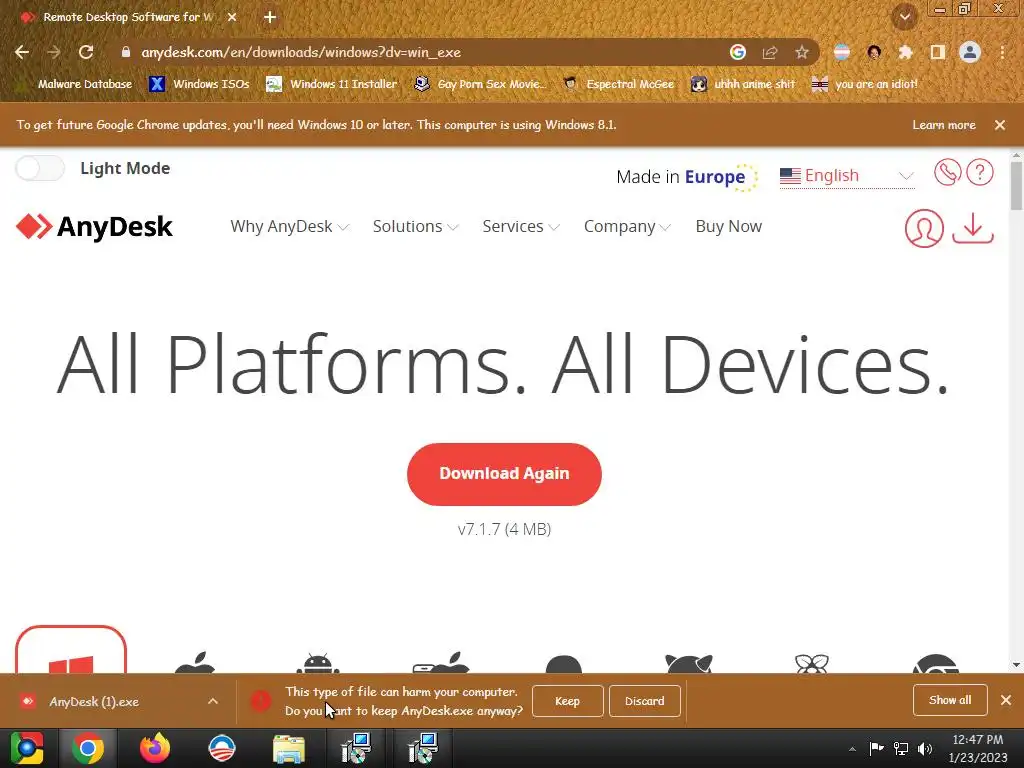
Task: Expand the Services menu
Action: [520, 227]
